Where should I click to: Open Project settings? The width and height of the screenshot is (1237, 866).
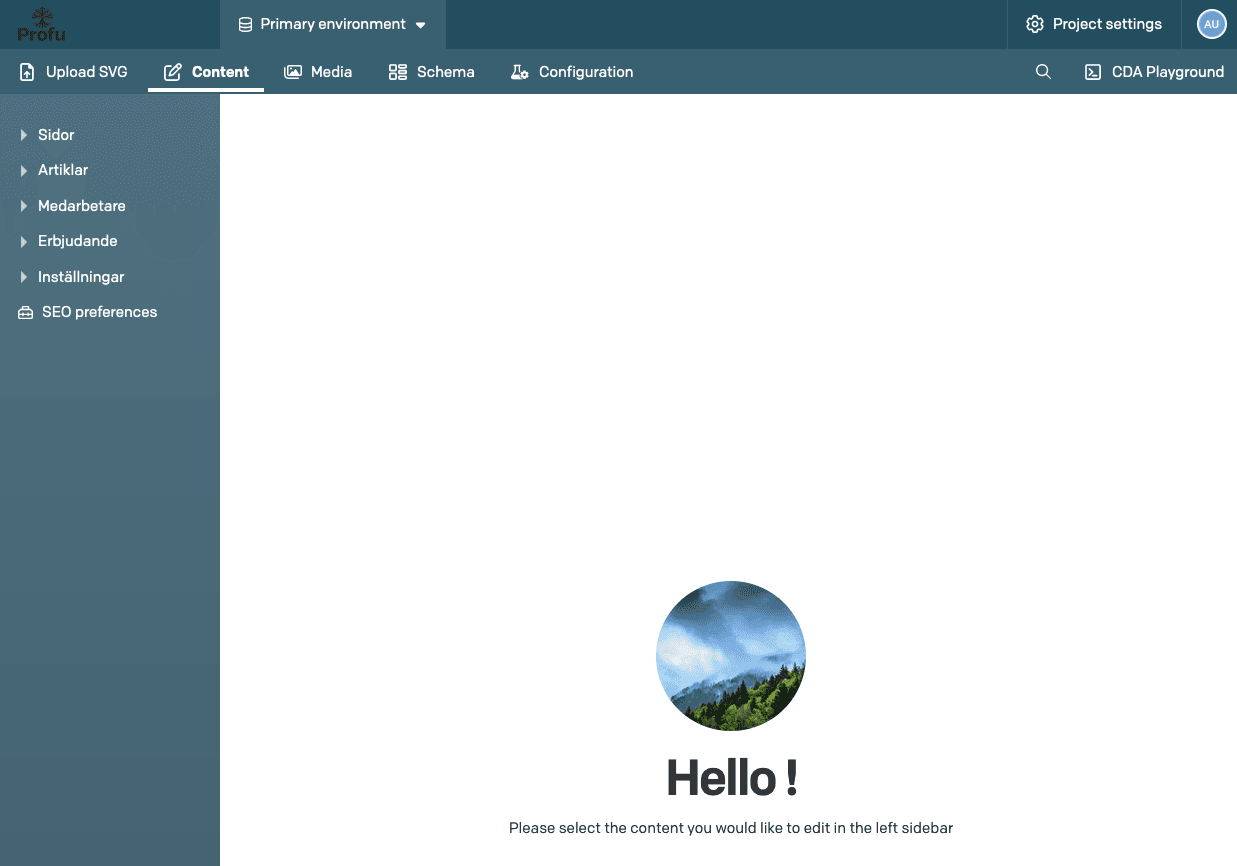1094,24
